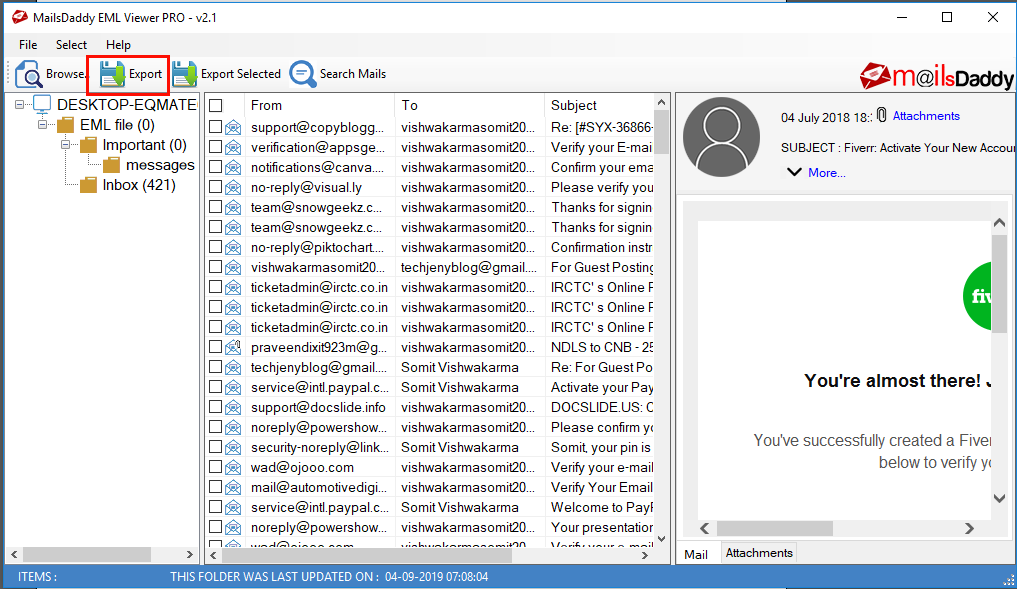
Task: Select the messages folder in the tree
Action: (x=160, y=165)
